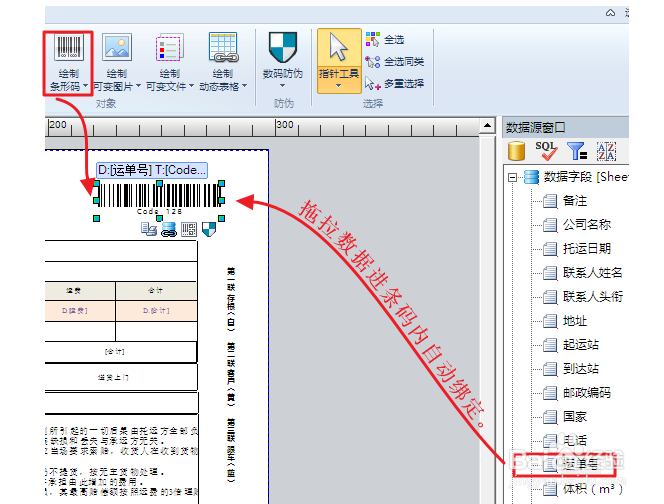The width and height of the screenshot is (664, 504).
Task: Select the 国家 data field
Action: pos(575,417)
